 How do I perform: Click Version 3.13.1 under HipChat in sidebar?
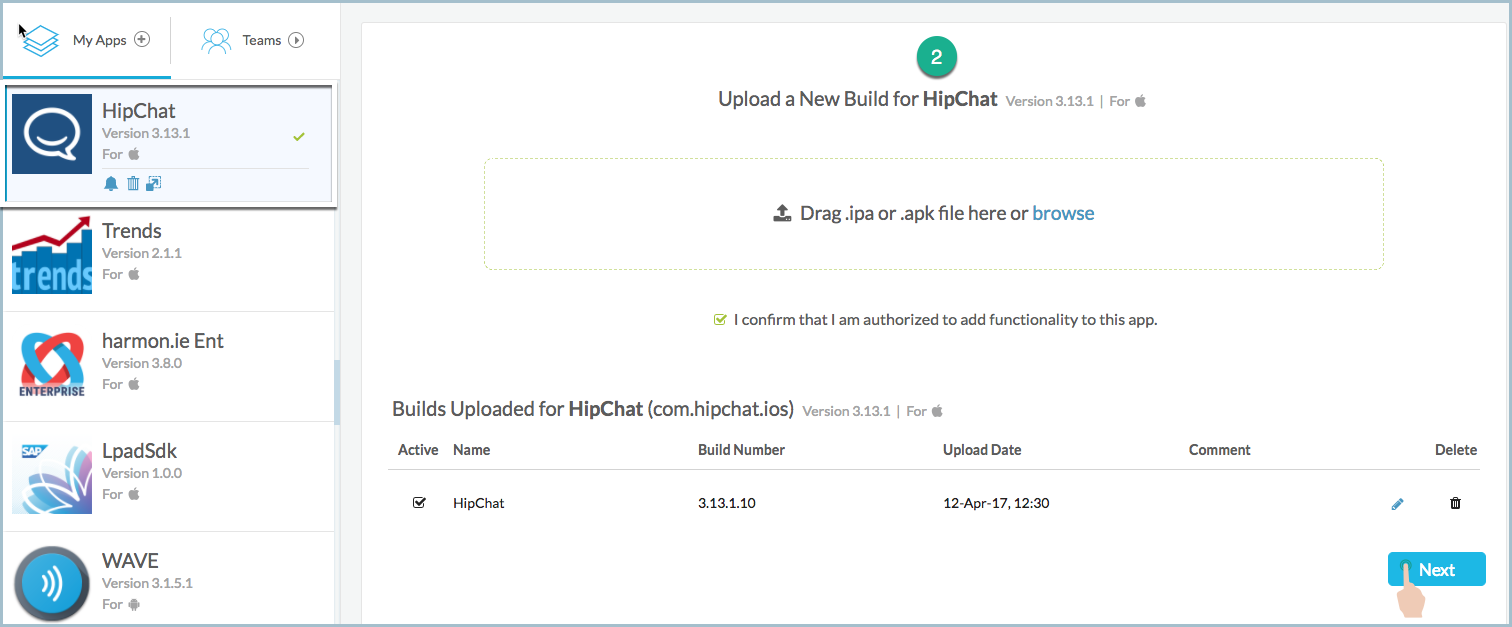(x=146, y=133)
